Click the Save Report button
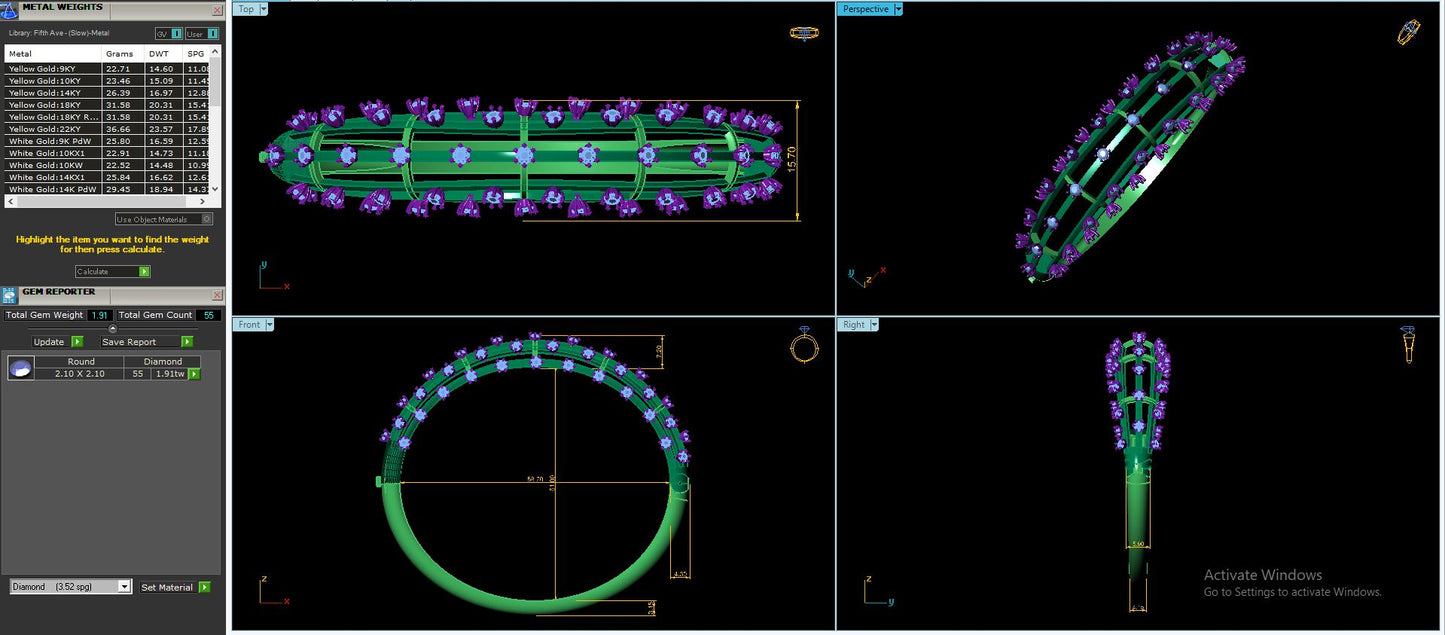Image resolution: width=1445 pixels, height=635 pixels. (146, 342)
